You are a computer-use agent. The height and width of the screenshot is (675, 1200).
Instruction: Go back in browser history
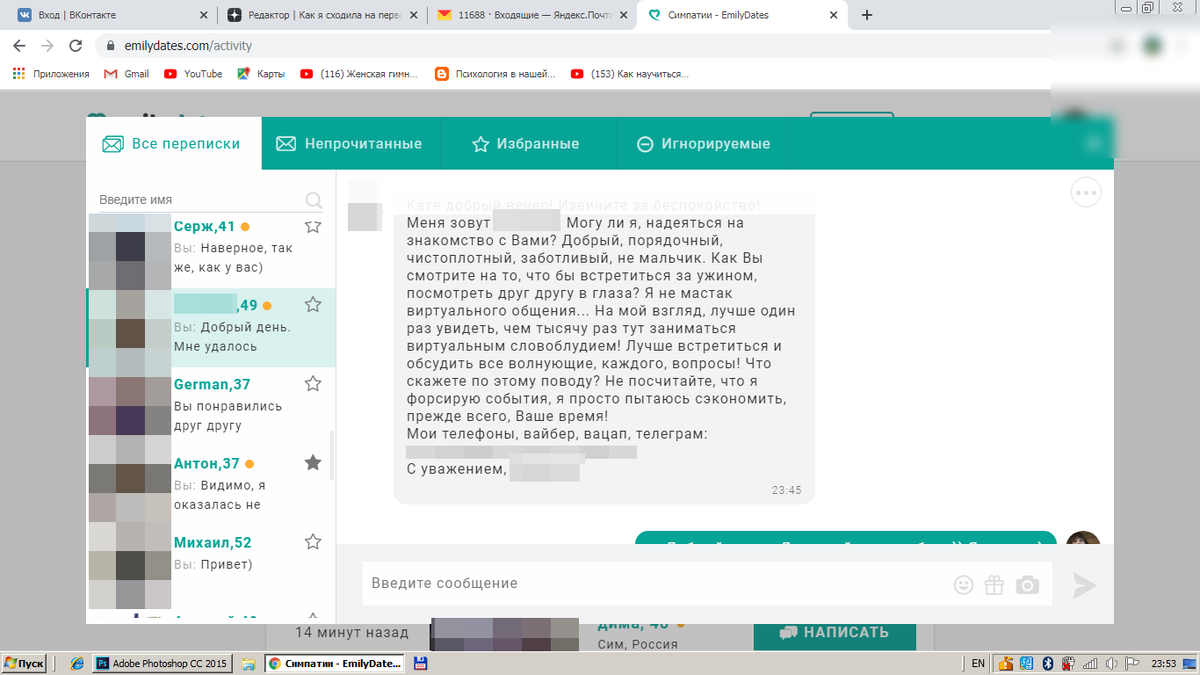pyautogui.click(x=19, y=46)
